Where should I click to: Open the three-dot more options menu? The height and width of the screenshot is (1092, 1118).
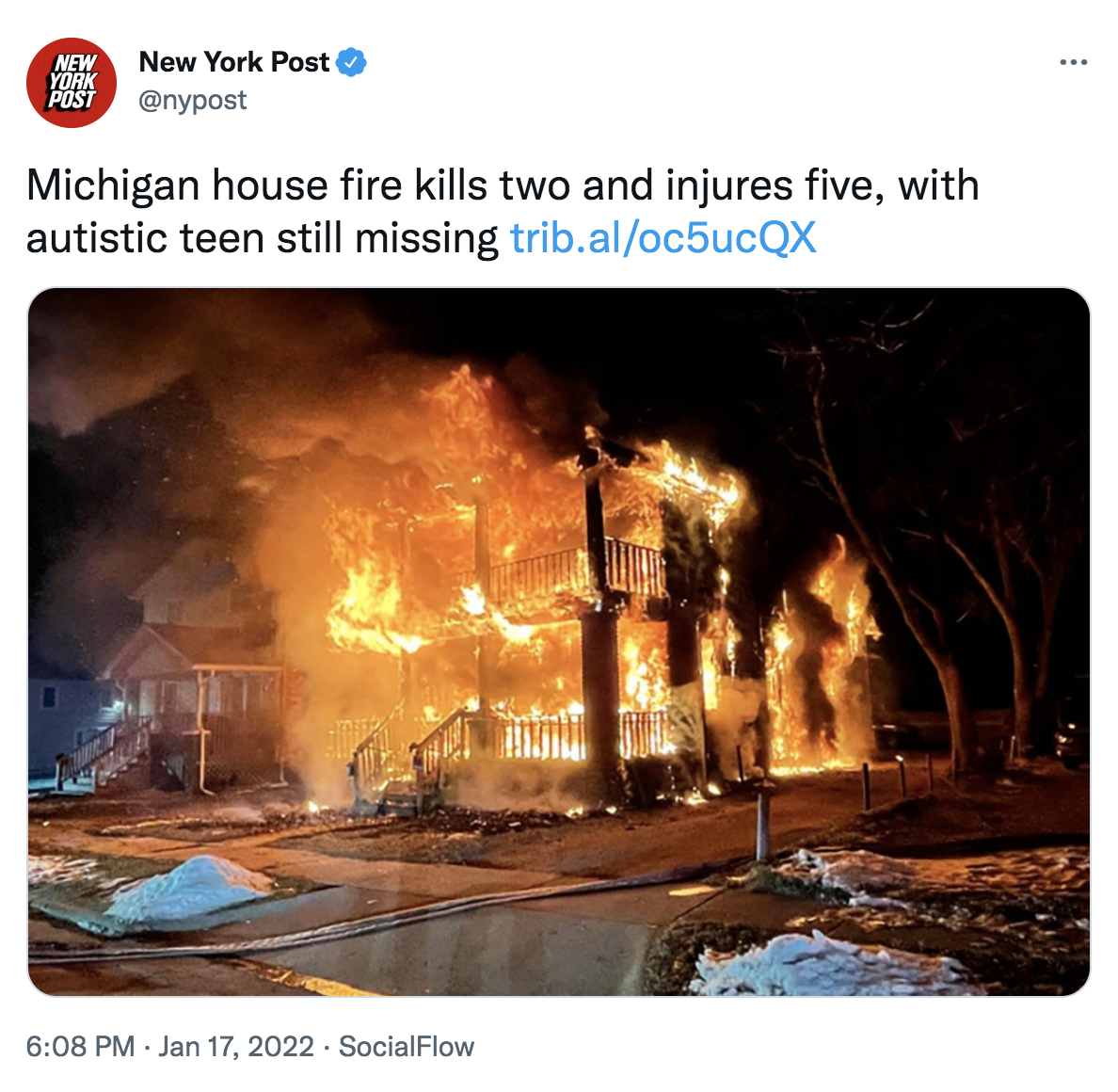pyautogui.click(x=1073, y=63)
